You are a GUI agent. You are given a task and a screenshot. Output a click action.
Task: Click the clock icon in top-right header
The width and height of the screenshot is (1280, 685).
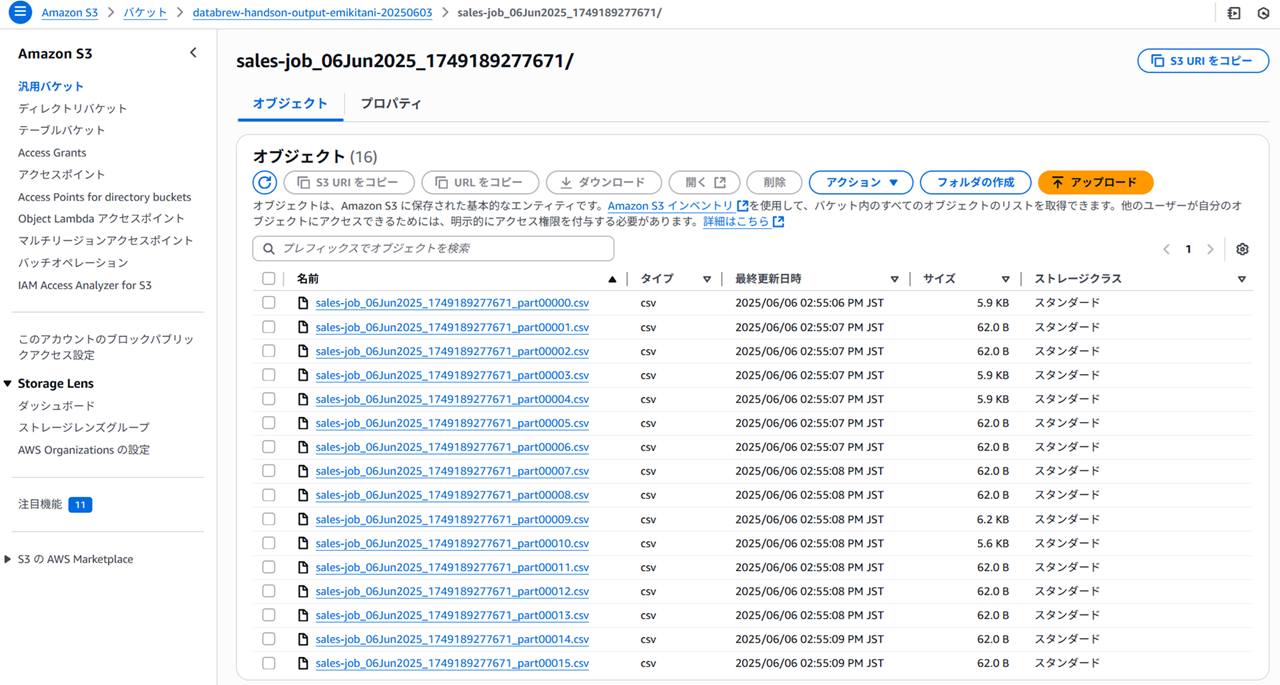[x=1262, y=12]
